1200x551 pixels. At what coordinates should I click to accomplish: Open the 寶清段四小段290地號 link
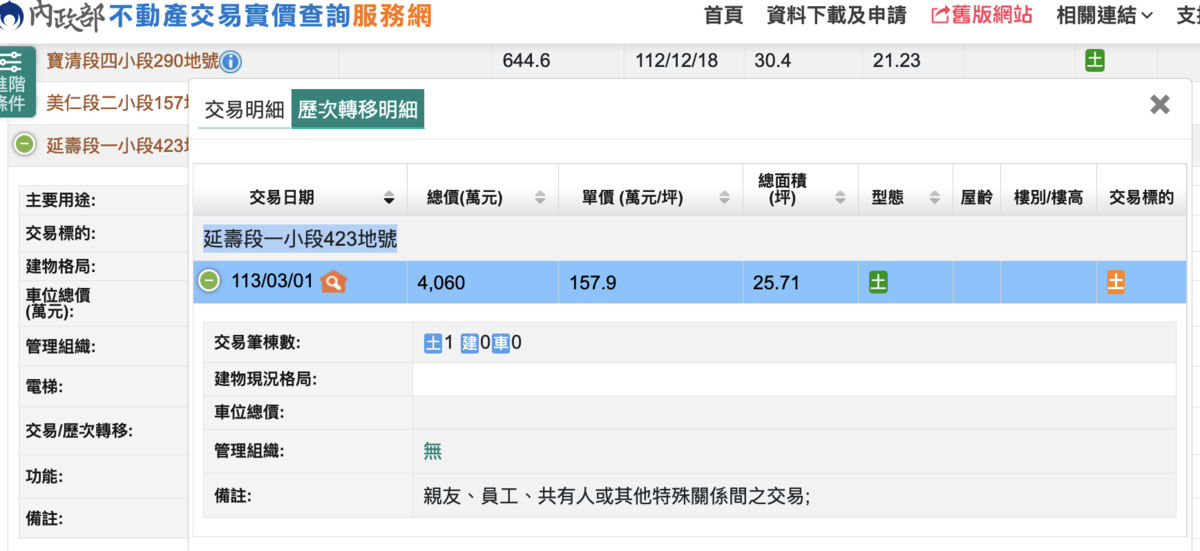[x=132, y=62]
